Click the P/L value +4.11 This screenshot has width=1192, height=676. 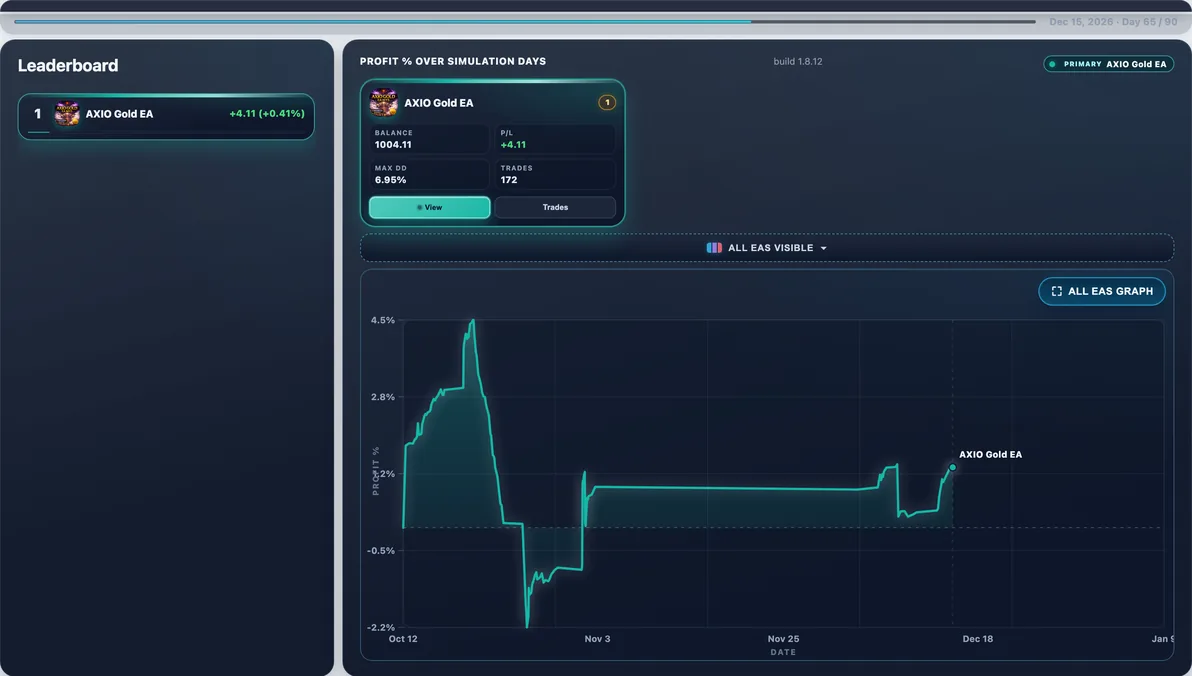[x=513, y=144]
